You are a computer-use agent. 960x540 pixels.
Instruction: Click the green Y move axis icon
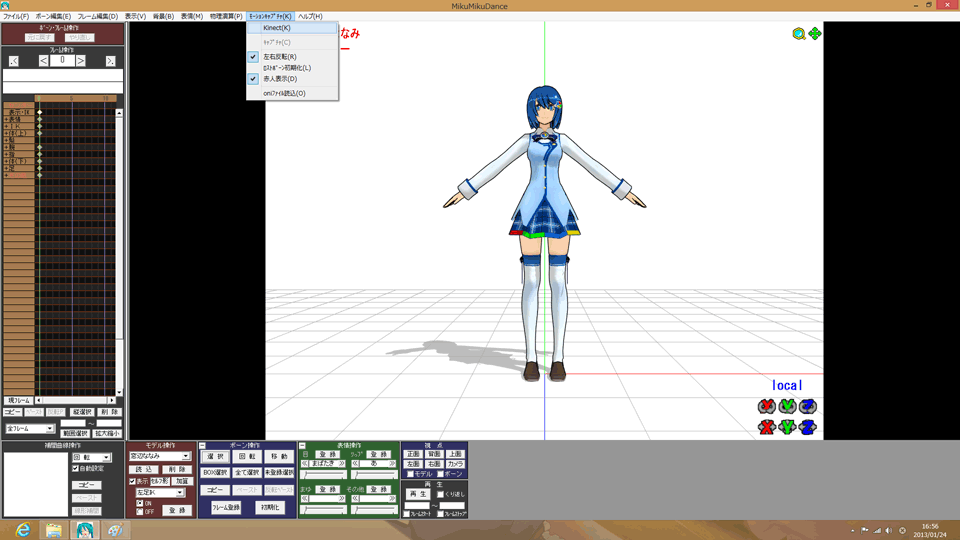tap(787, 427)
